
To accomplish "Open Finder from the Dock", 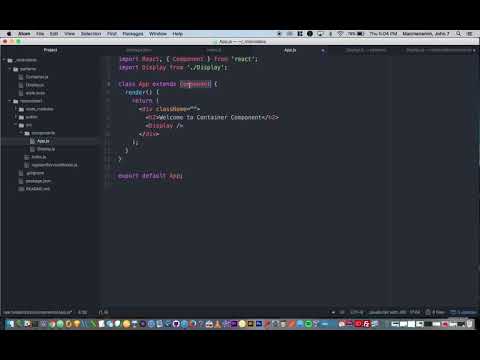I will 11,324.
